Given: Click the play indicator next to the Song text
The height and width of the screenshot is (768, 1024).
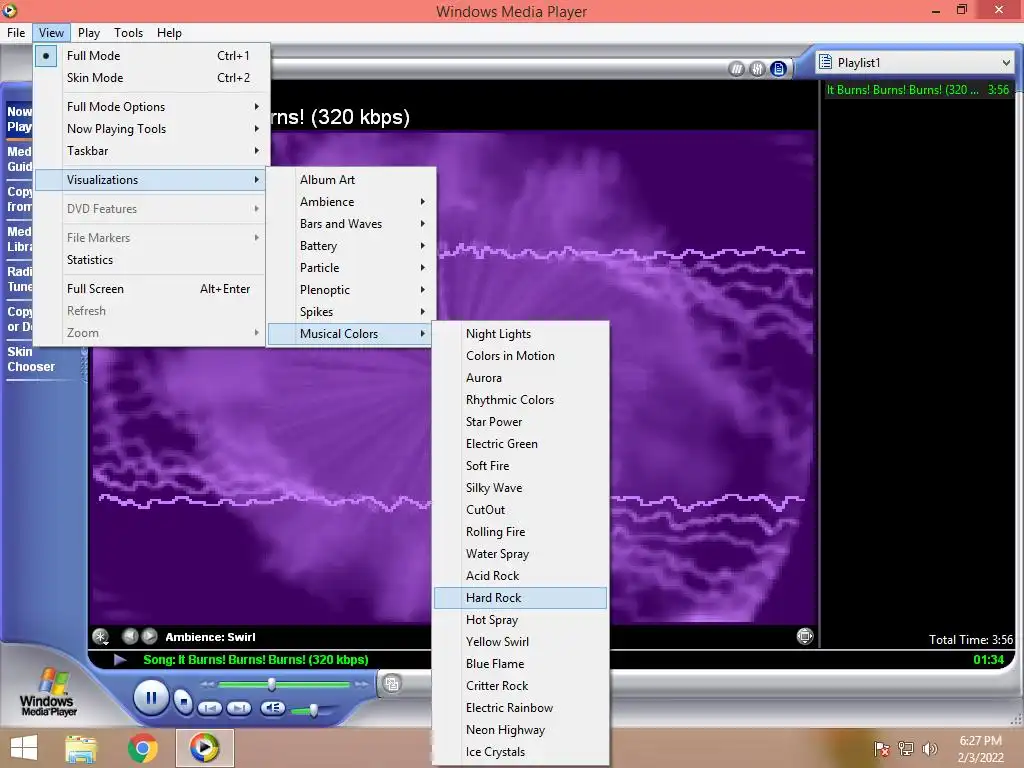Looking at the screenshot, I should tap(120, 660).
